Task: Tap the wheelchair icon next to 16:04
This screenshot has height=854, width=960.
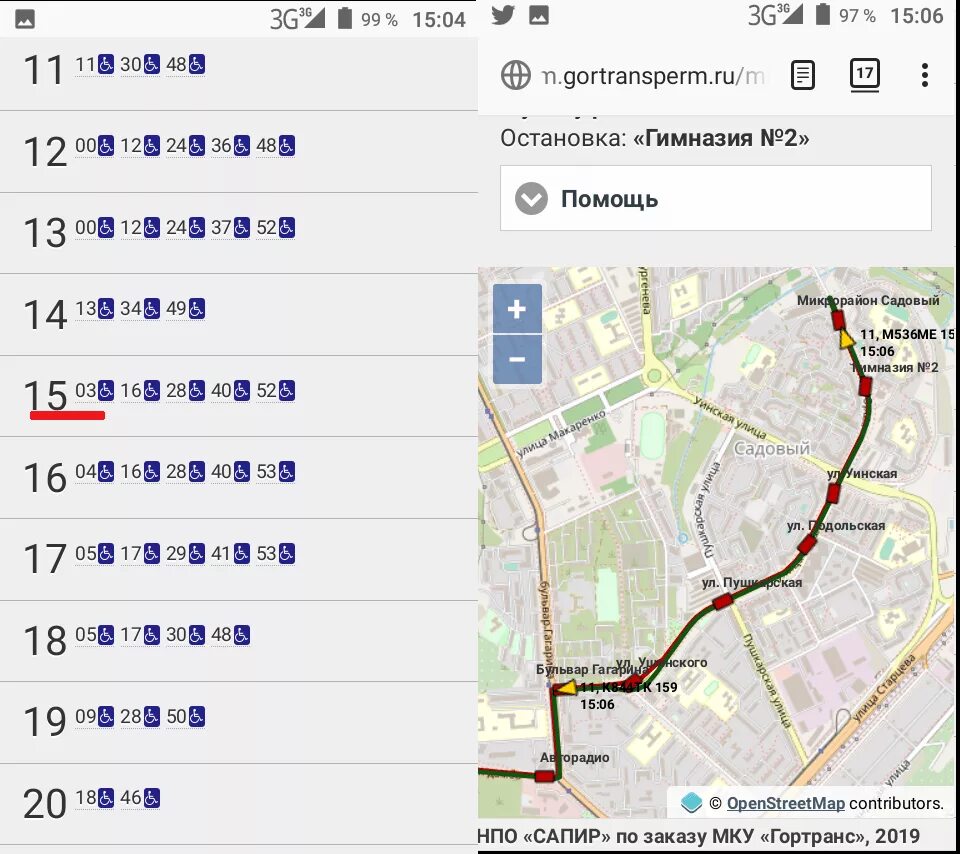Action: tap(106, 471)
